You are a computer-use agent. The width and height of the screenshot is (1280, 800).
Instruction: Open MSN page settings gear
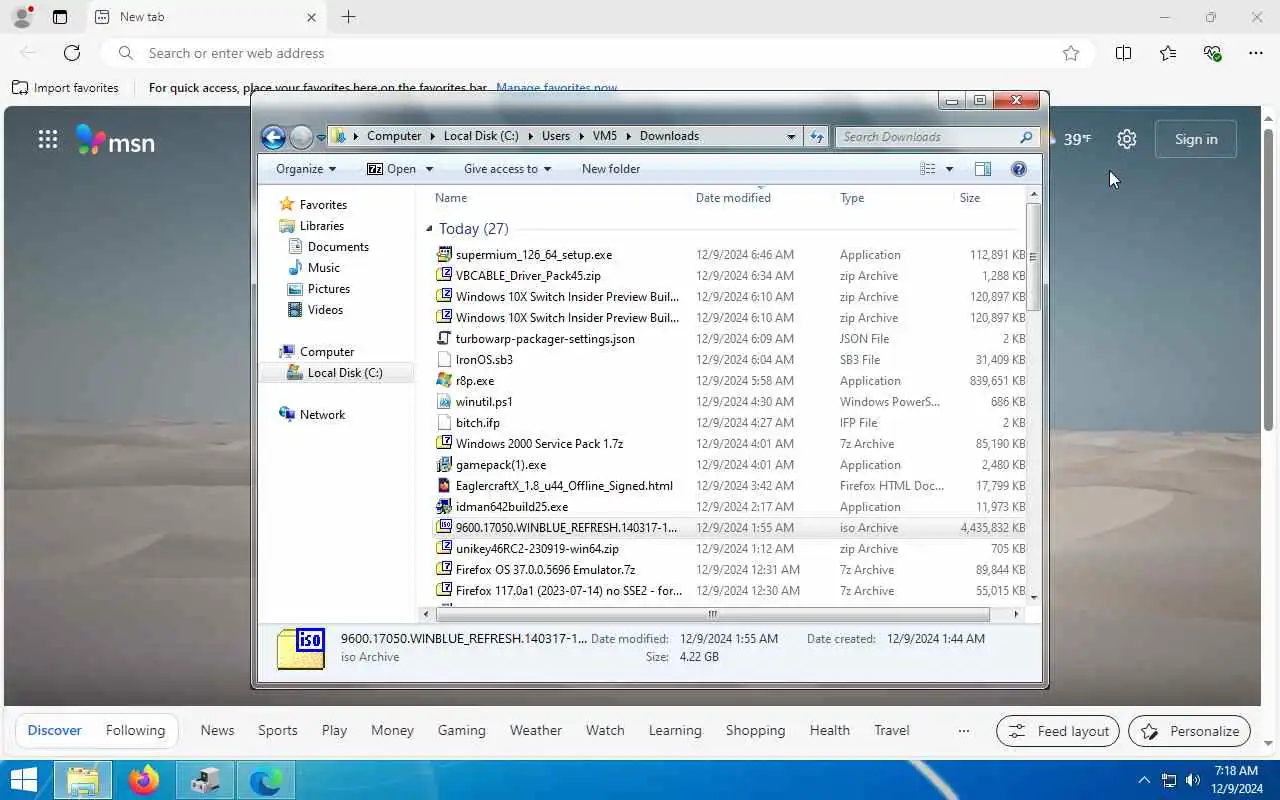(x=1127, y=139)
